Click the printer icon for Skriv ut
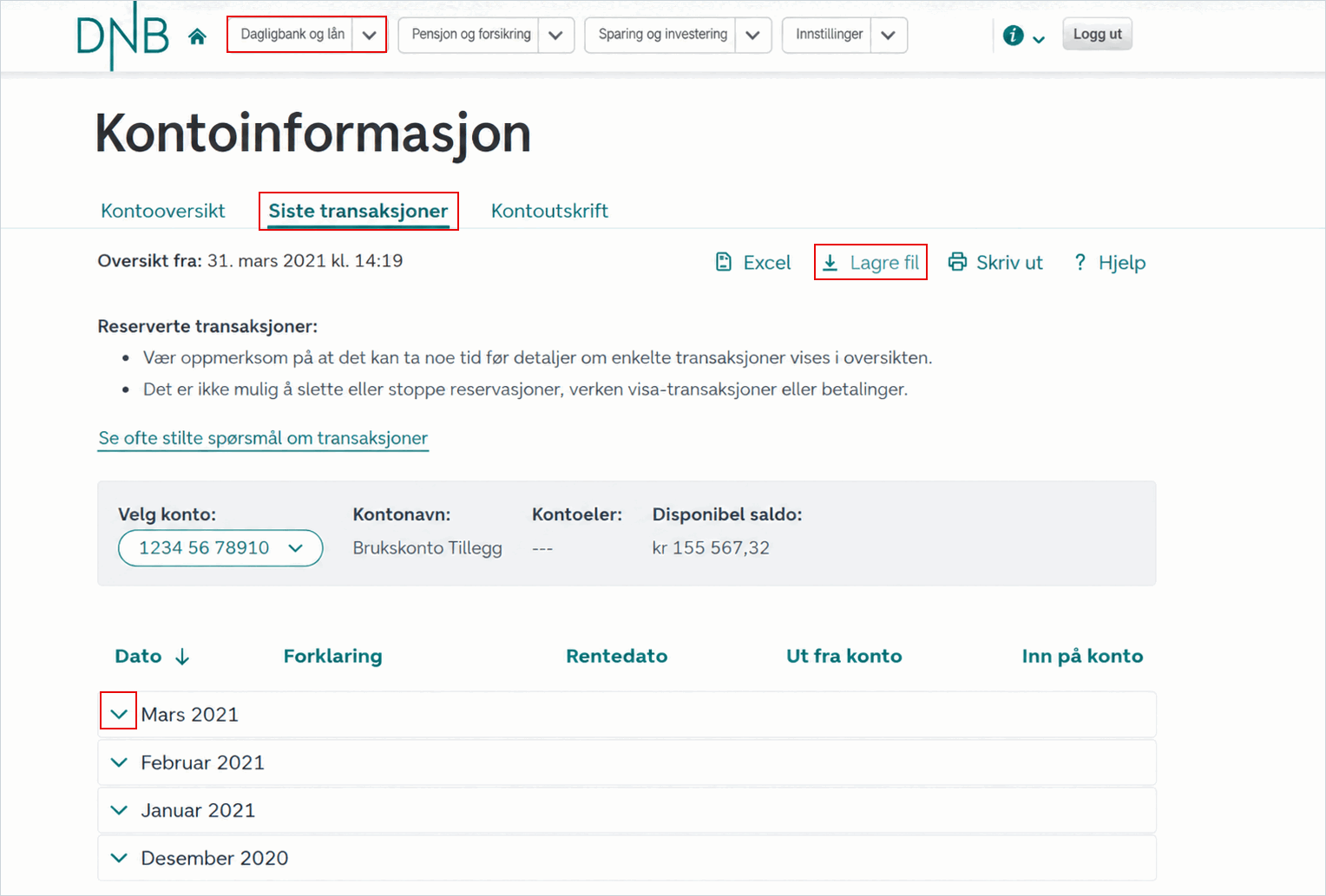Viewport: 1326px width, 896px height. coord(957,262)
